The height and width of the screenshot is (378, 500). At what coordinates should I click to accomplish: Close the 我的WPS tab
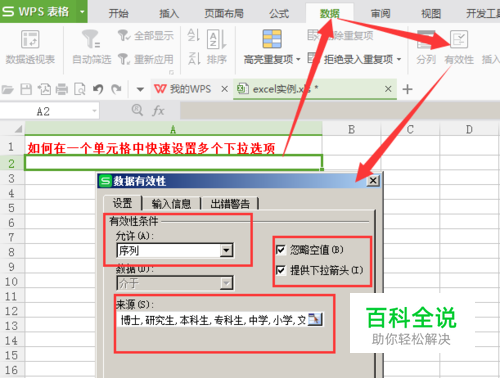225,89
